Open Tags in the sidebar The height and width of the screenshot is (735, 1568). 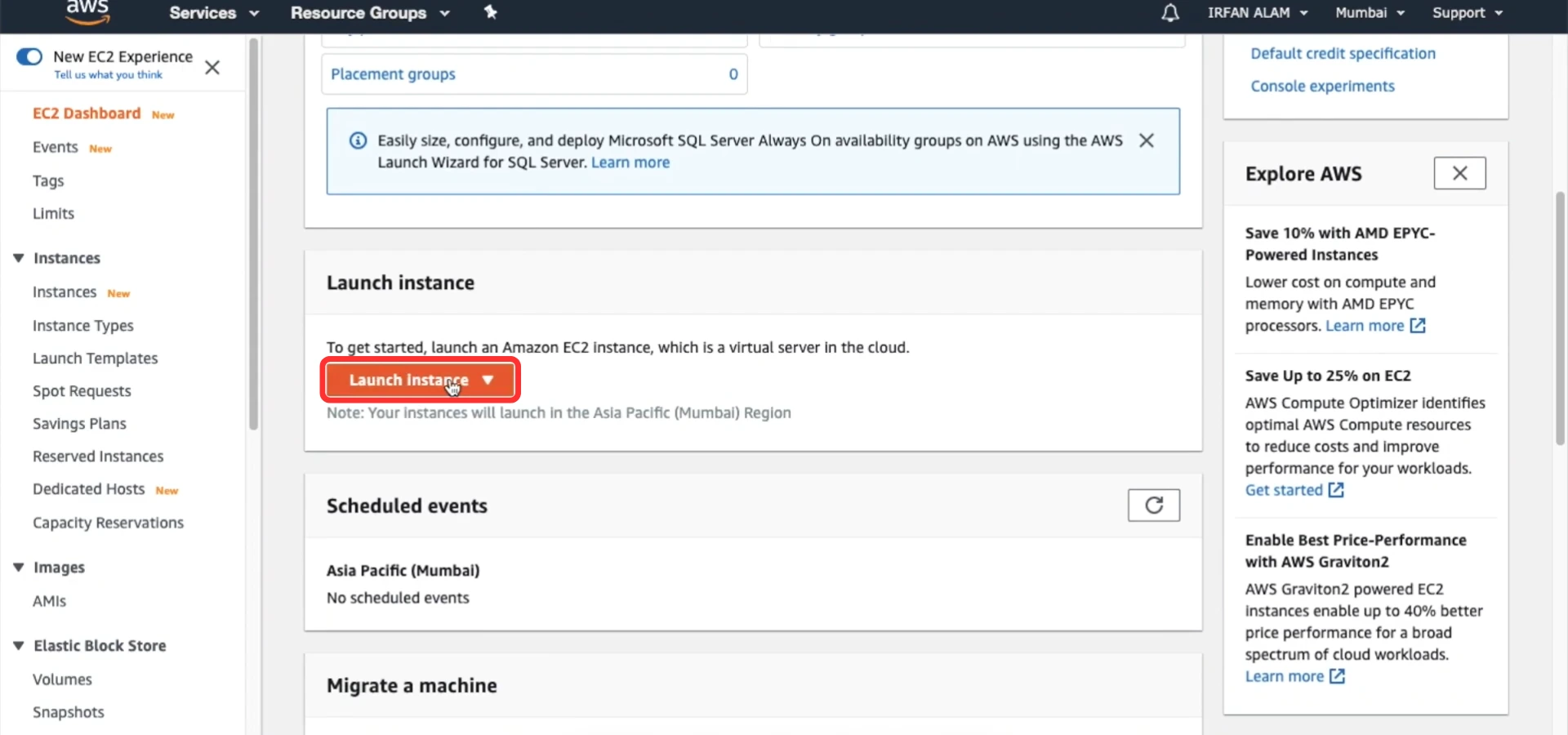point(48,180)
